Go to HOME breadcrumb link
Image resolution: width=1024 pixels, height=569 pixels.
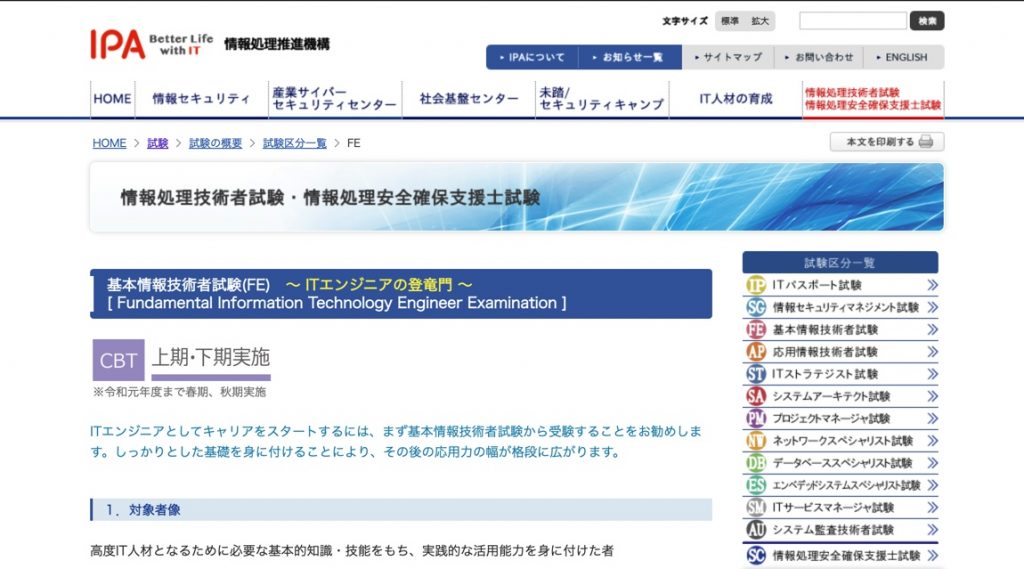(109, 143)
